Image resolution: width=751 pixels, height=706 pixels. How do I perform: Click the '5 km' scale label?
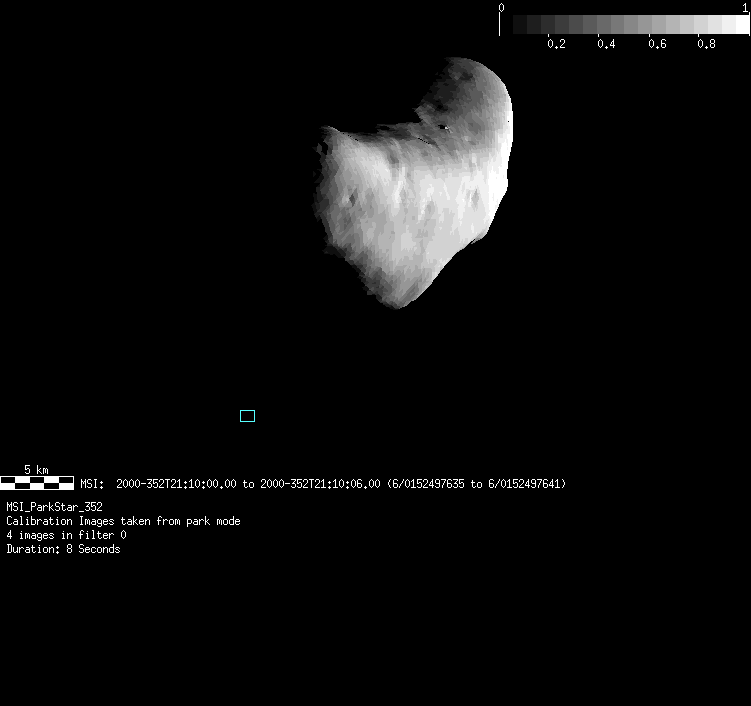(36, 469)
